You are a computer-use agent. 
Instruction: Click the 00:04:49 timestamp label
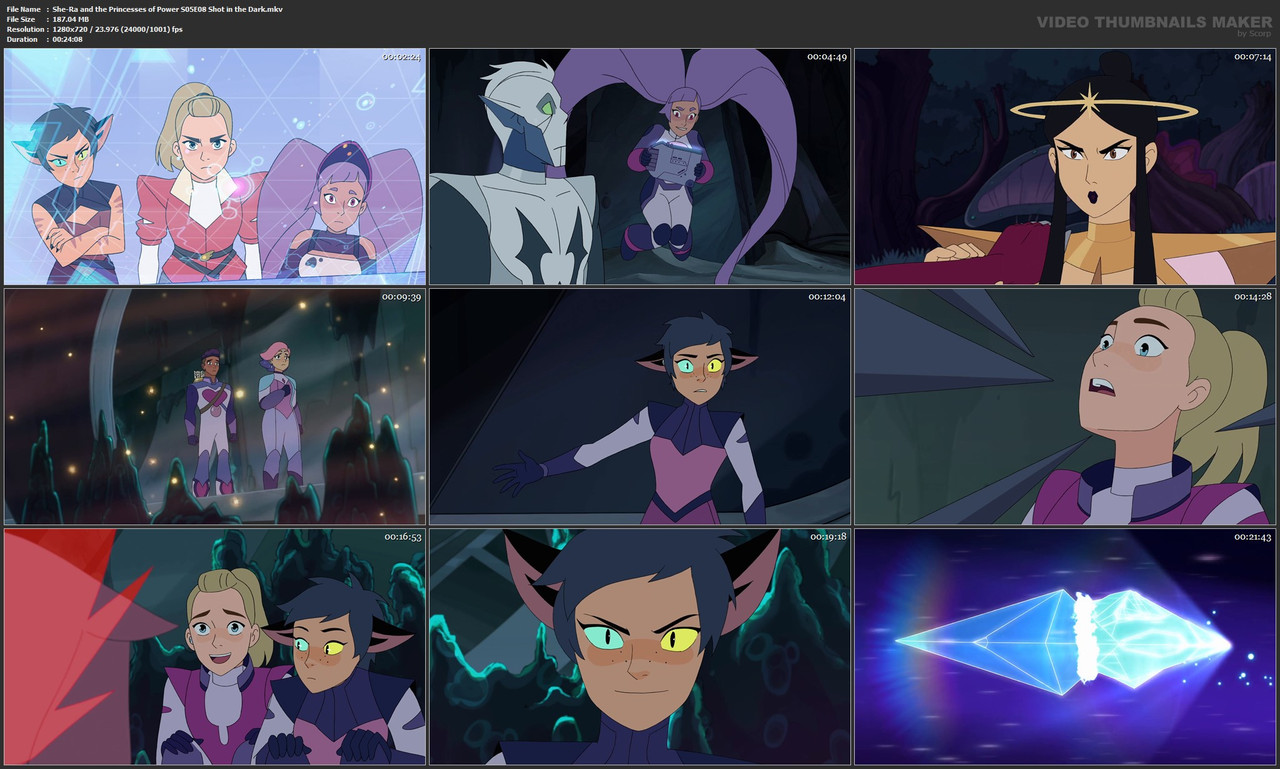coord(827,57)
